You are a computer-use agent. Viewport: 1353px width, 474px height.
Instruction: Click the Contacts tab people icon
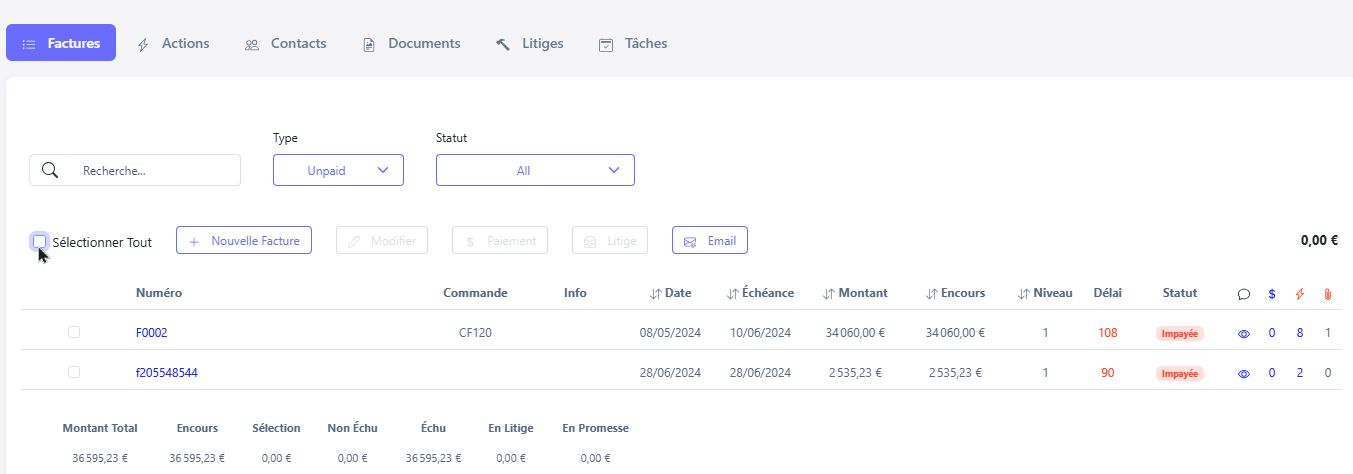(x=252, y=44)
